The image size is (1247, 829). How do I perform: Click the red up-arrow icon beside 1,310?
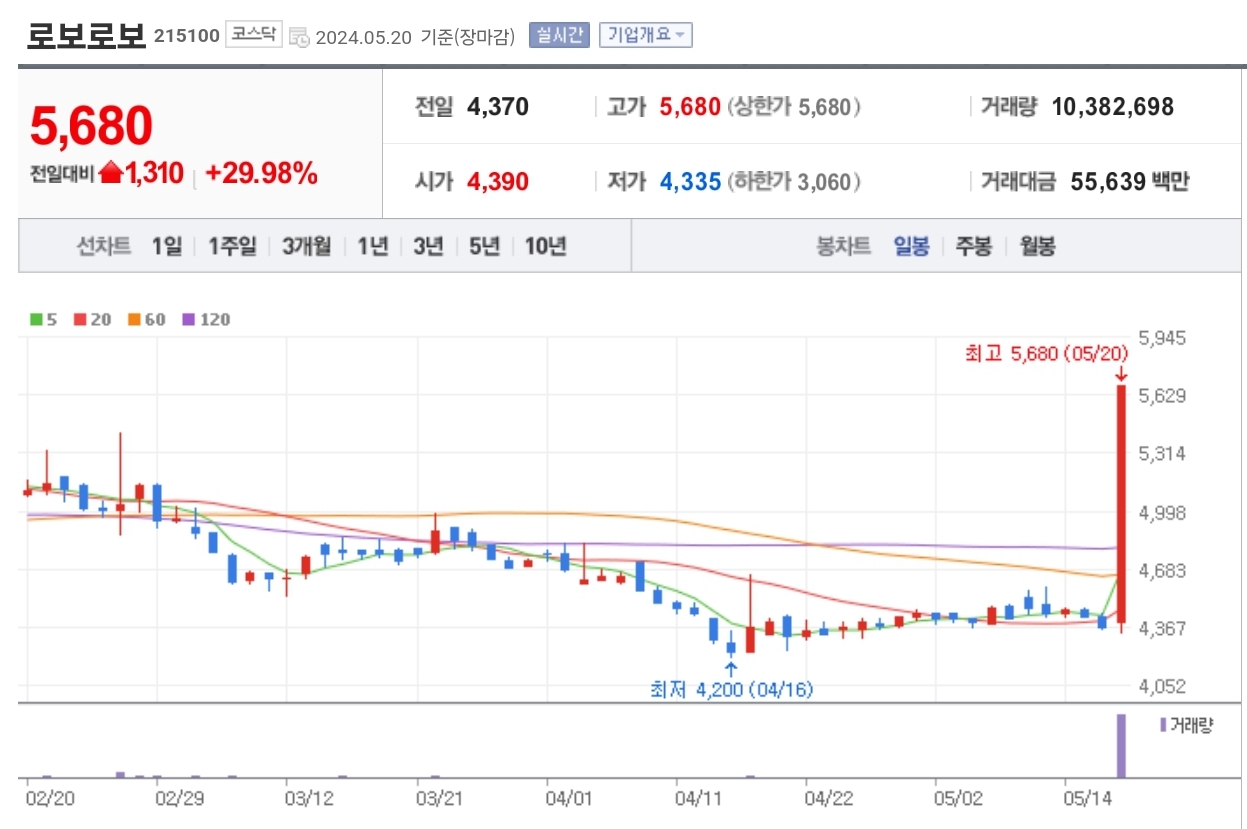111,173
